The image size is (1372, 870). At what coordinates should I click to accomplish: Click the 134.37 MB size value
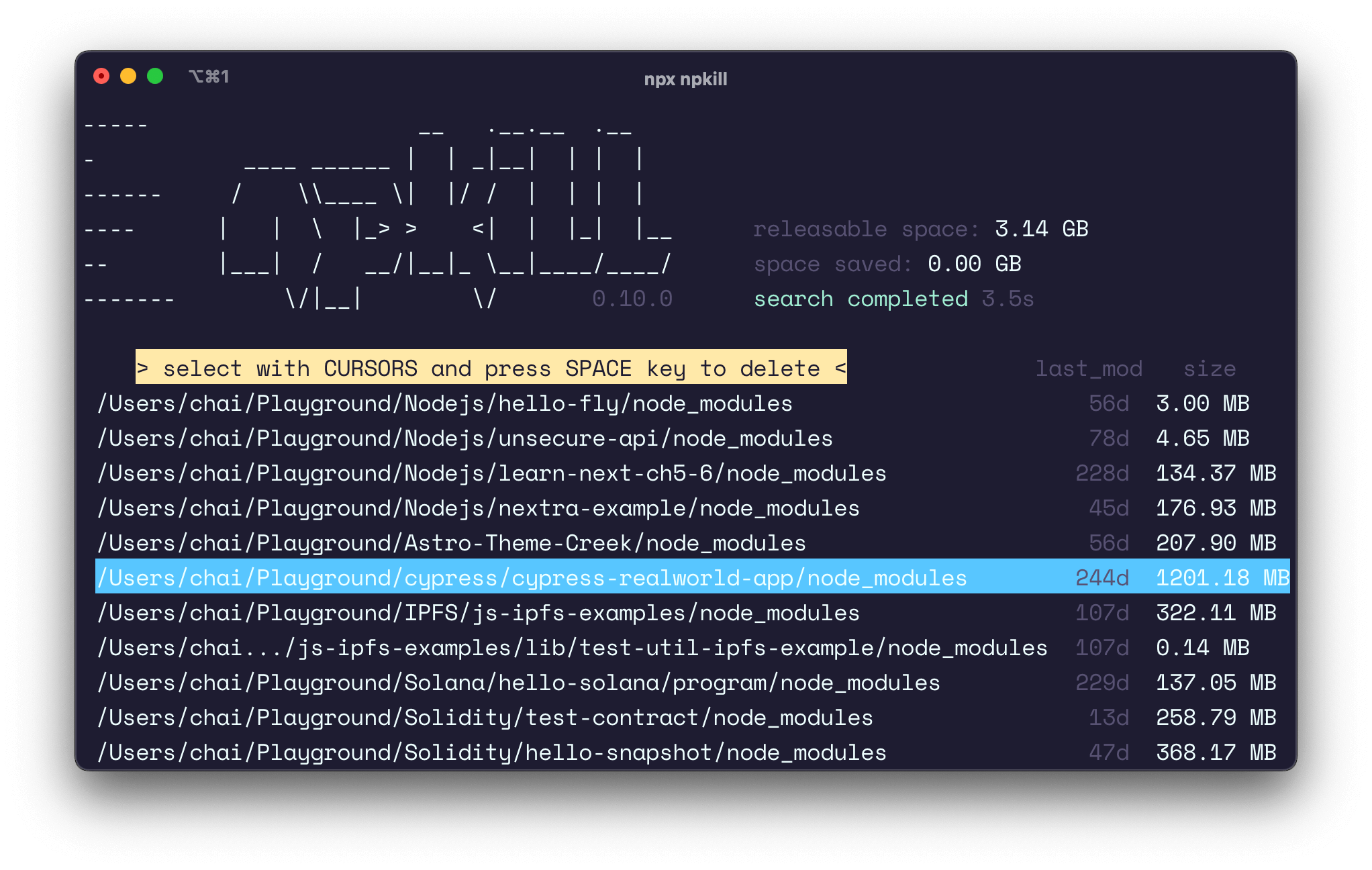point(1216,473)
